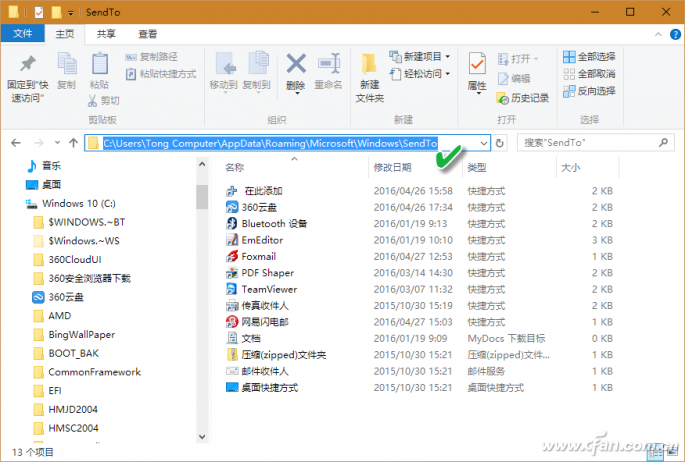Click 复制路径 copy path button

(152, 57)
